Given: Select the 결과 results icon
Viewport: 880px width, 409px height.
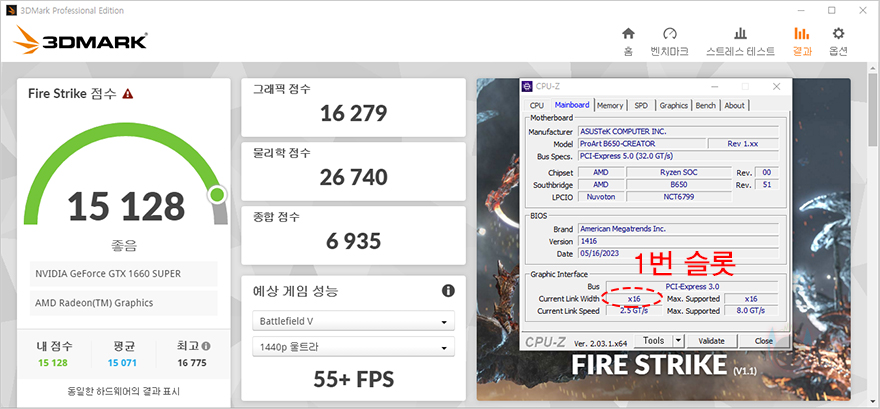Looking at the screenshot, I should [802, 34].
